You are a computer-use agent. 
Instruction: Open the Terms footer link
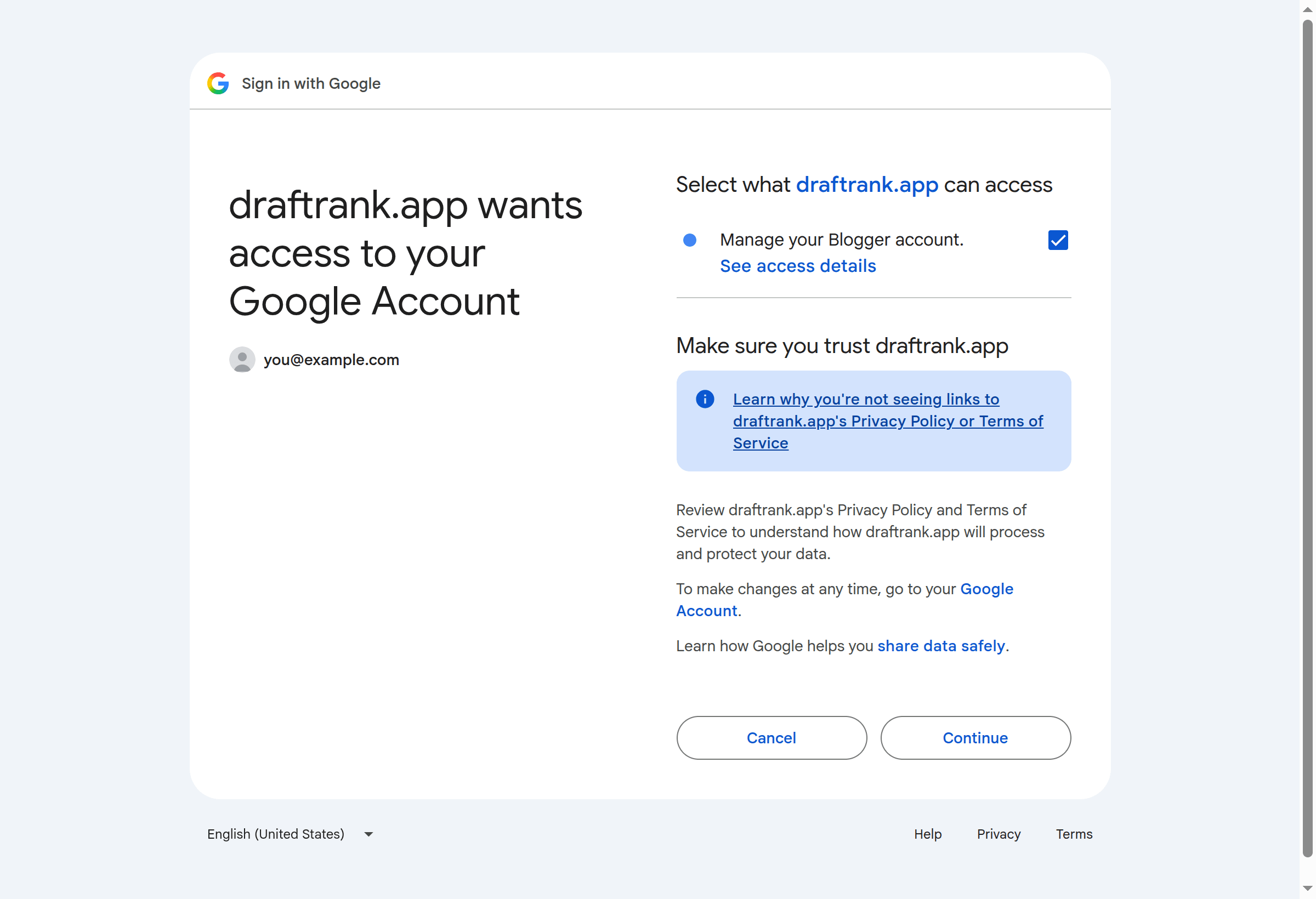(1074, 834)
